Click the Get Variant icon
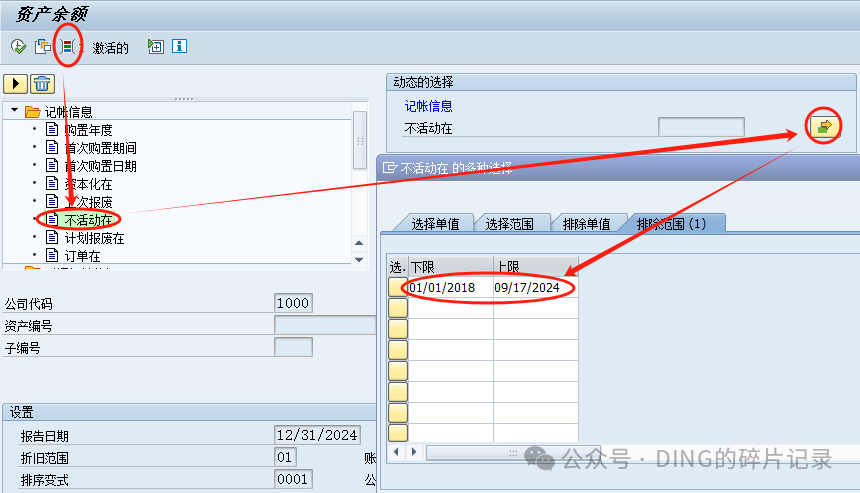 coord(43,47)
